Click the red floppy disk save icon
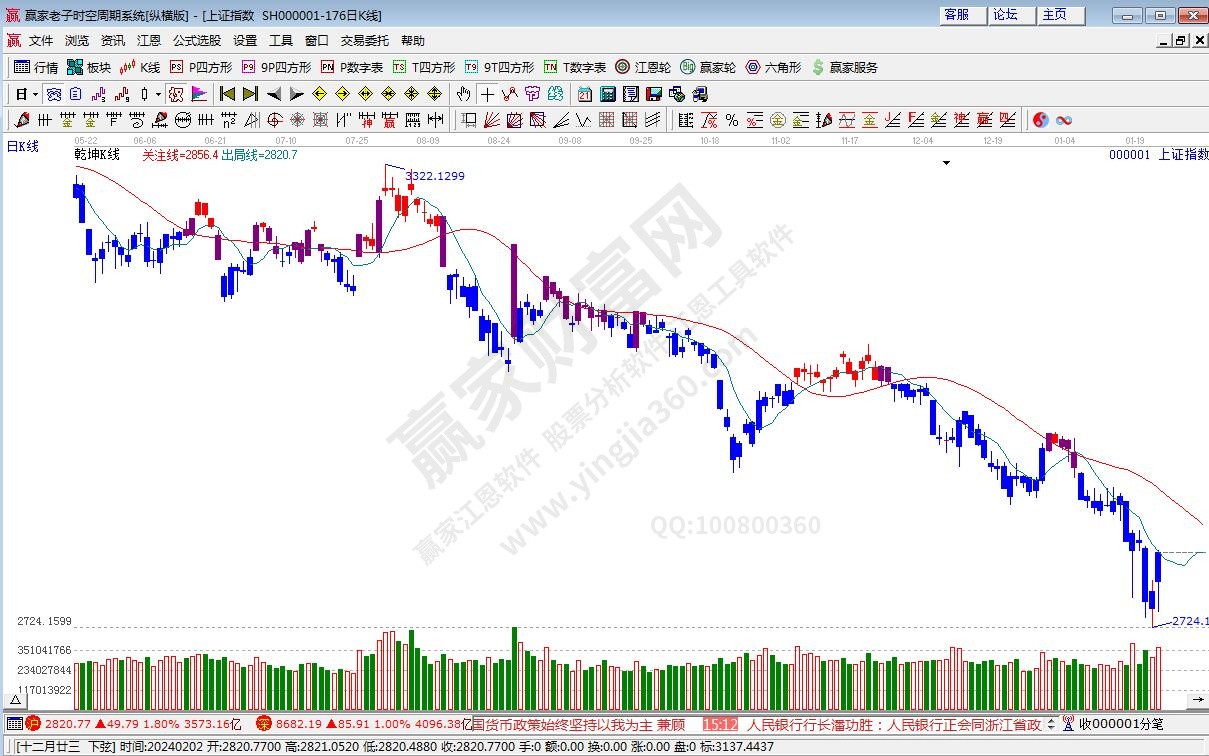Screen dimensions: 1209x756 tap(654, 94)
